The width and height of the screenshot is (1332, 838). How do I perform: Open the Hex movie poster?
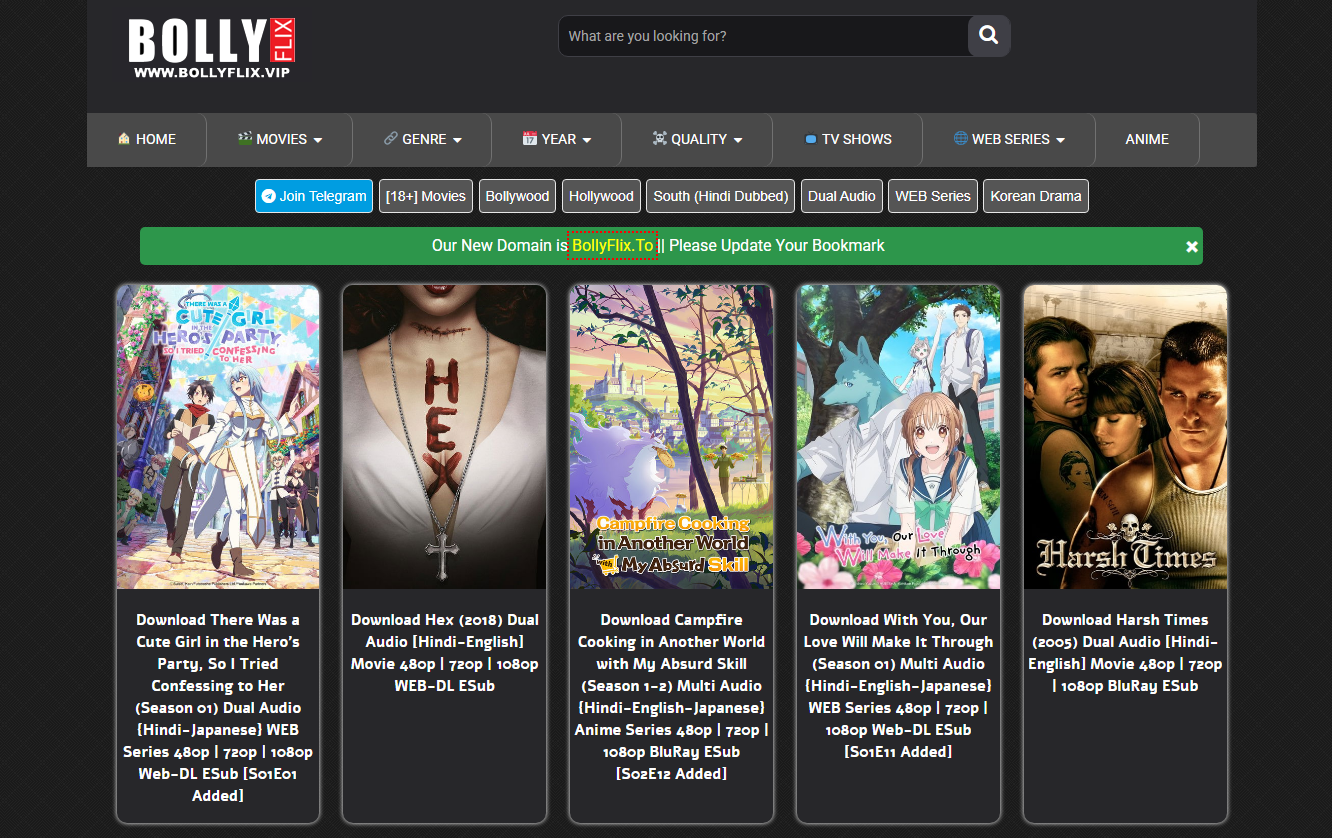point(445,437)
